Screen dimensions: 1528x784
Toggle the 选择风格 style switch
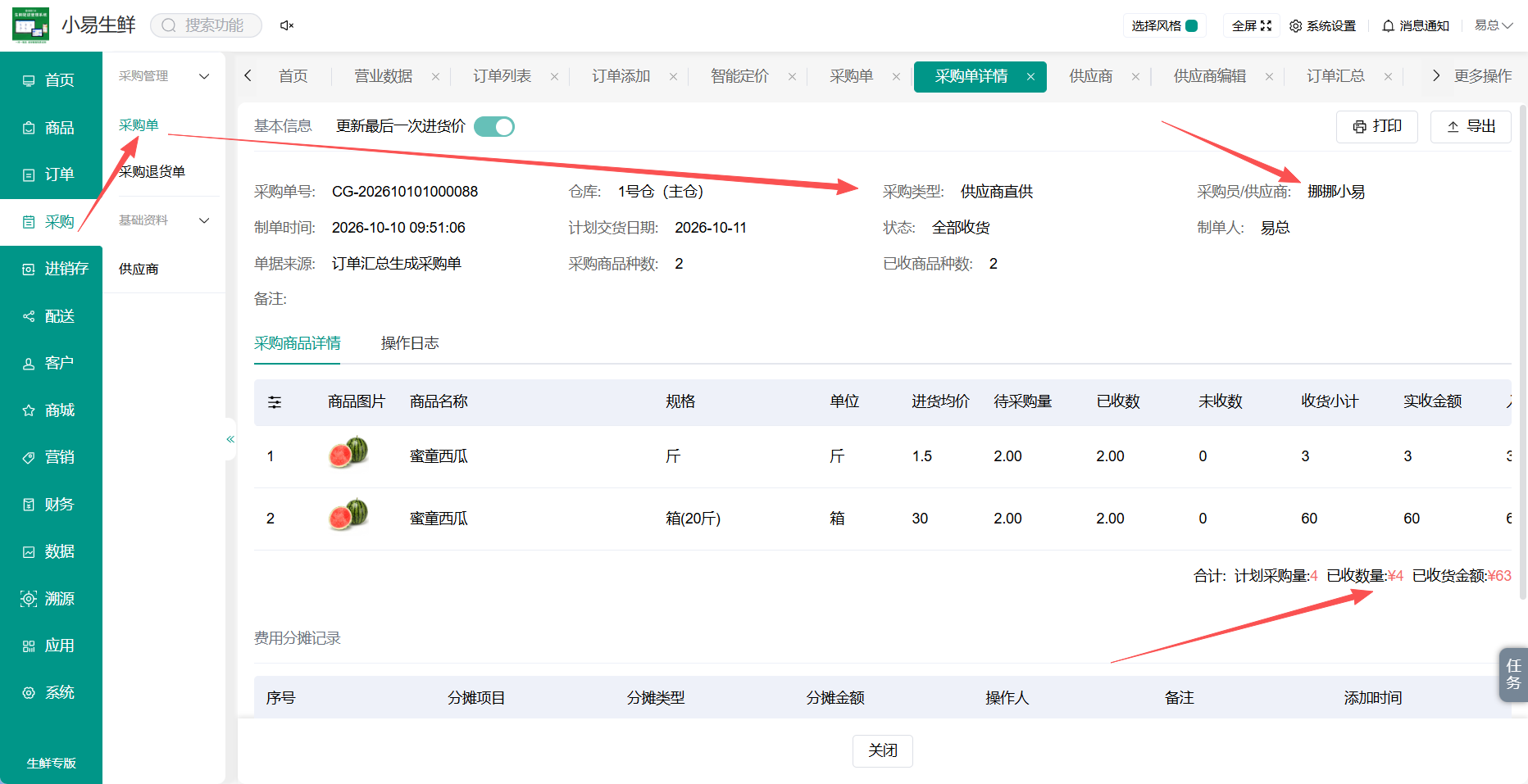point(1192,26)
